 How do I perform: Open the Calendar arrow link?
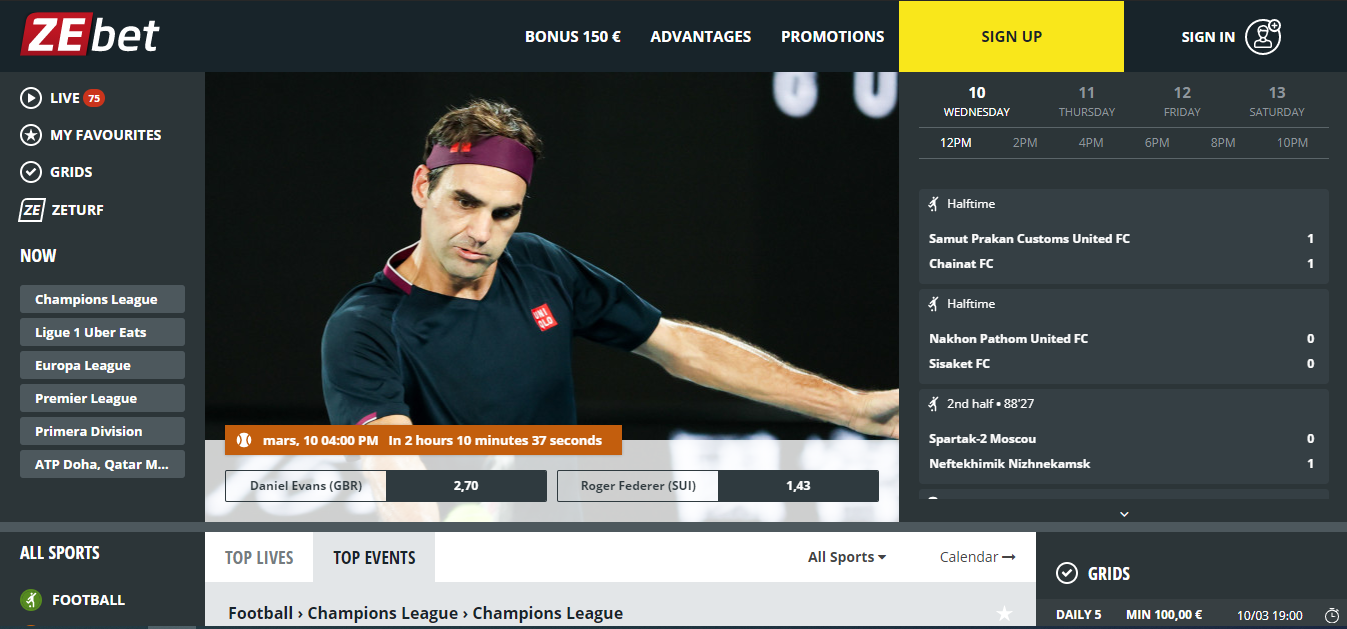click(x=977, y=557)
